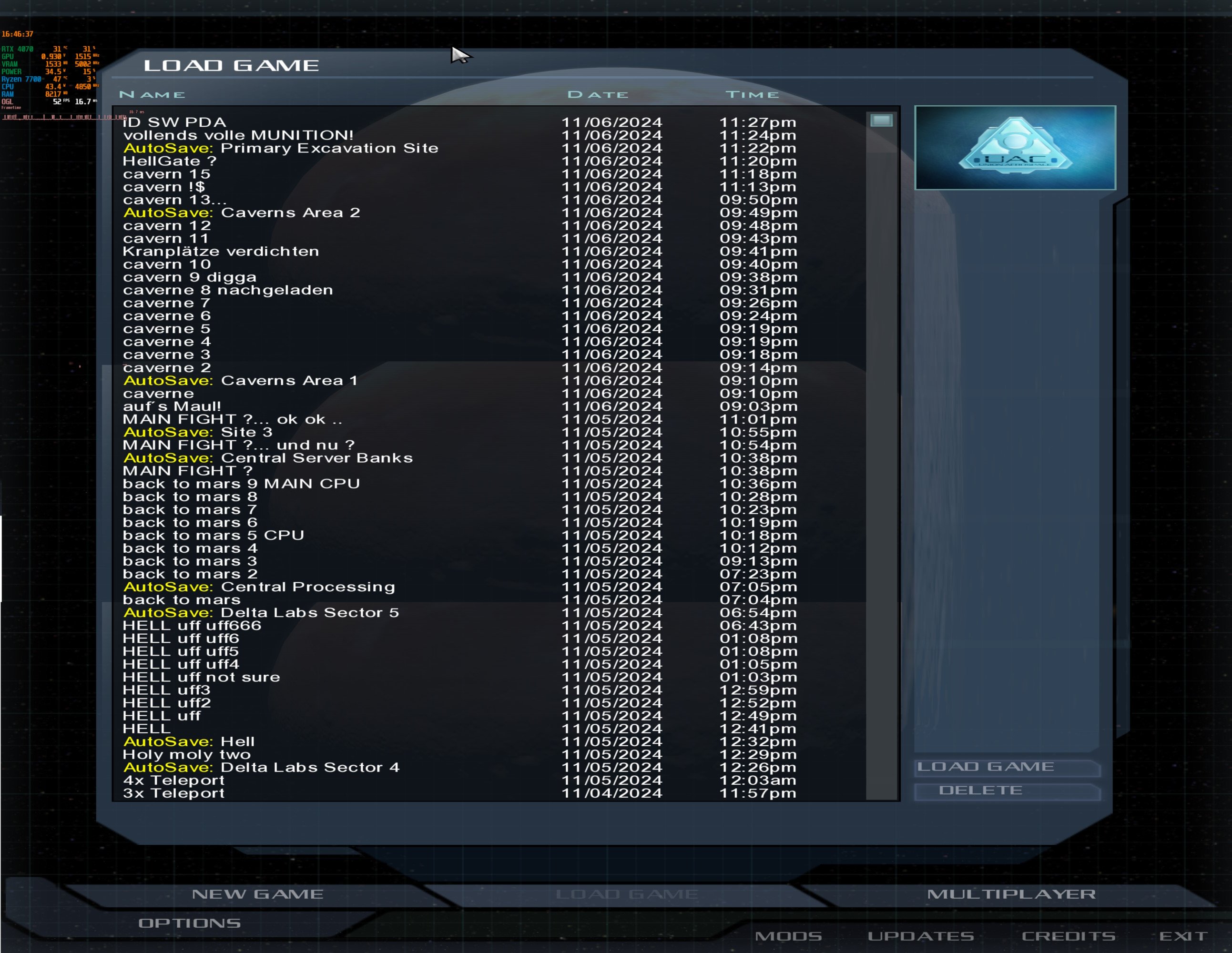The width and height of the screenshot is (1232, 953).
Task: Sort saves by Name column header
Action: pyautogui.click(x=152, y=95)
